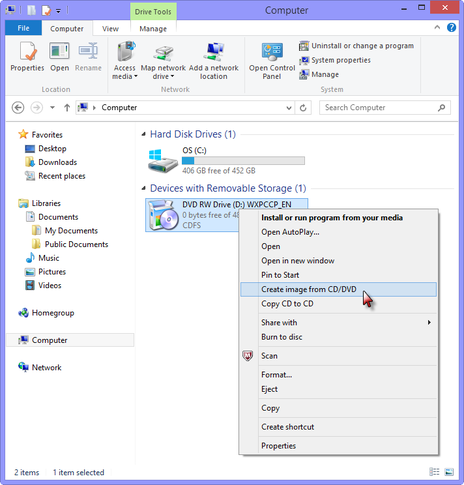
Task: Click the OS (C:) capacity bar
Action: (243, 161)
